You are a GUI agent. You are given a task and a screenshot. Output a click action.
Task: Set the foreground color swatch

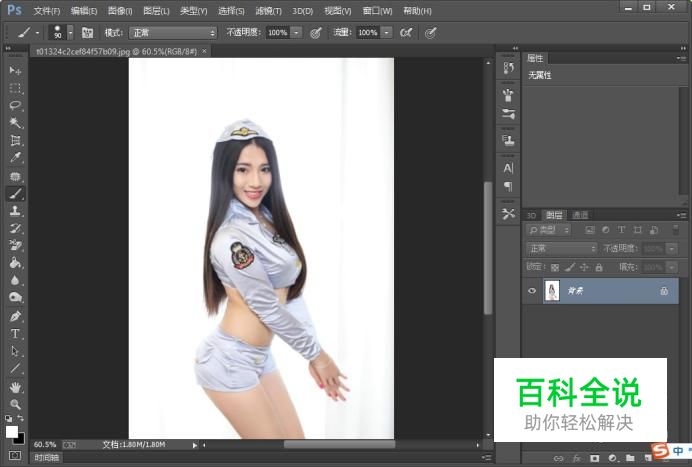click(x=11, y=431)
